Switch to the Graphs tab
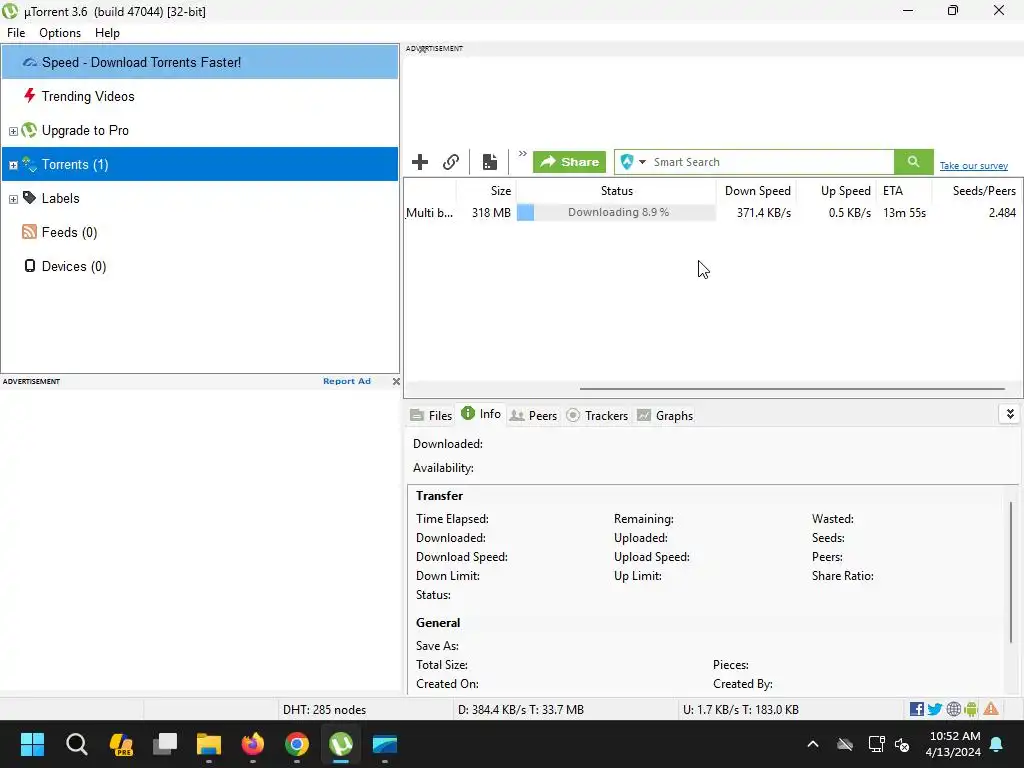1024x768 pixels. 665,415
